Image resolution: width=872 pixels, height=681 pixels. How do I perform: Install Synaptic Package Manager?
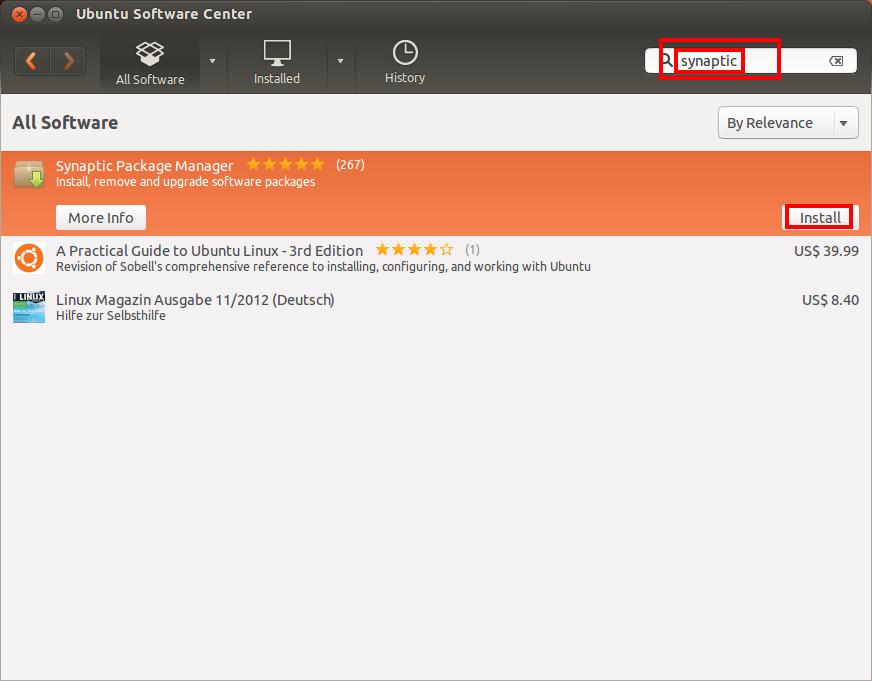pyautogui.click(x=820, y=217)
